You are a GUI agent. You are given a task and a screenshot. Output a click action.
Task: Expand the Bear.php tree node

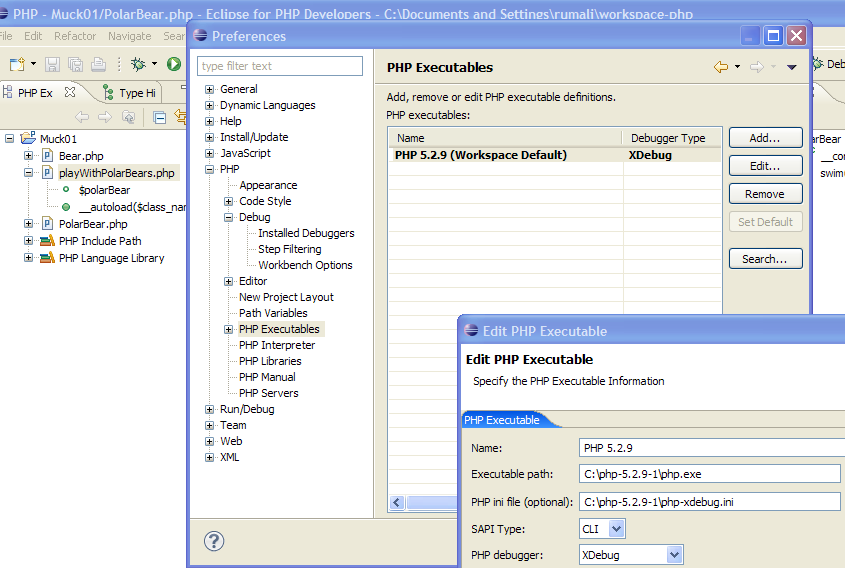click(x=29, y=156)
